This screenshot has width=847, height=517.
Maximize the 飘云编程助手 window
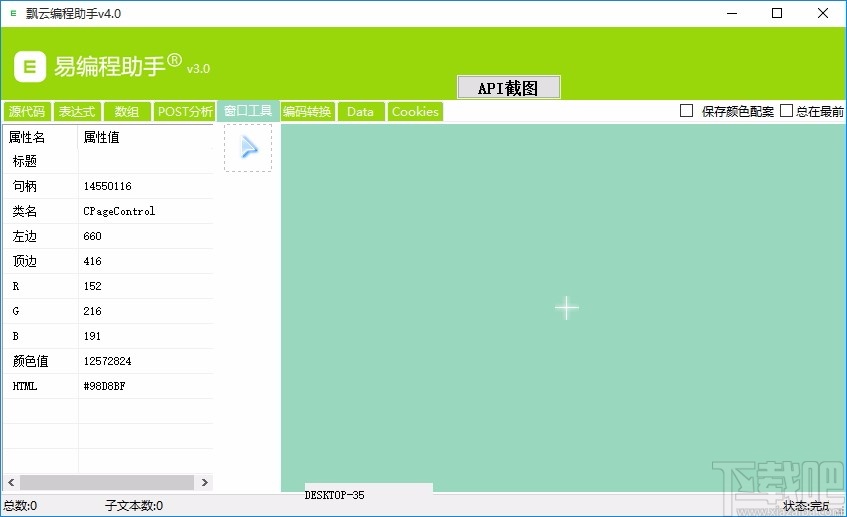(777, 13)
